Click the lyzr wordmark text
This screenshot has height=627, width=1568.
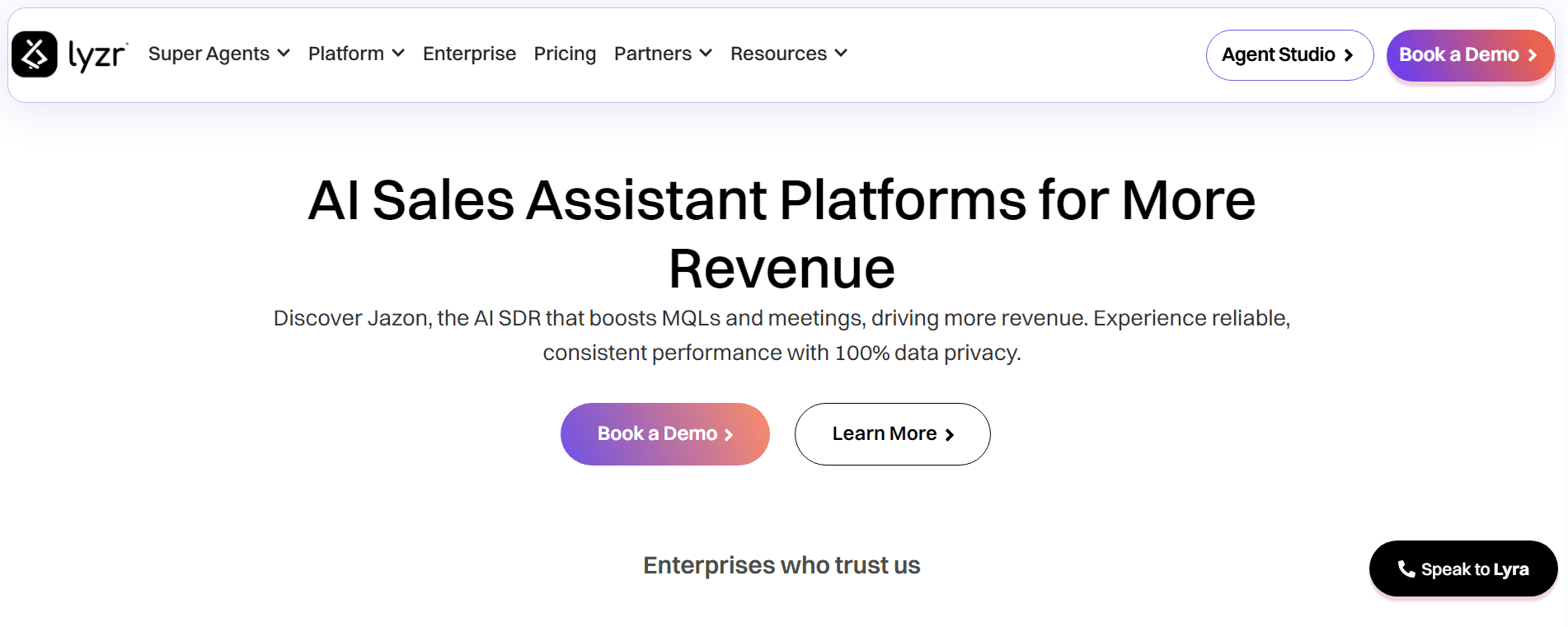(x=98, y=55)
